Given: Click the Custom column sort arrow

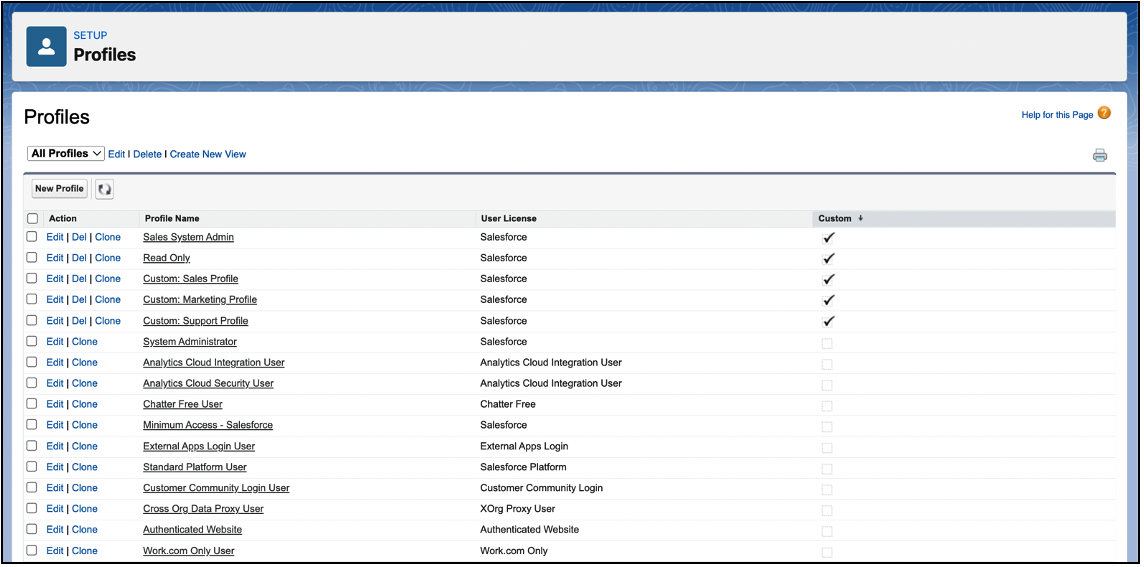Looking at the screenshot, I should 860,218.
